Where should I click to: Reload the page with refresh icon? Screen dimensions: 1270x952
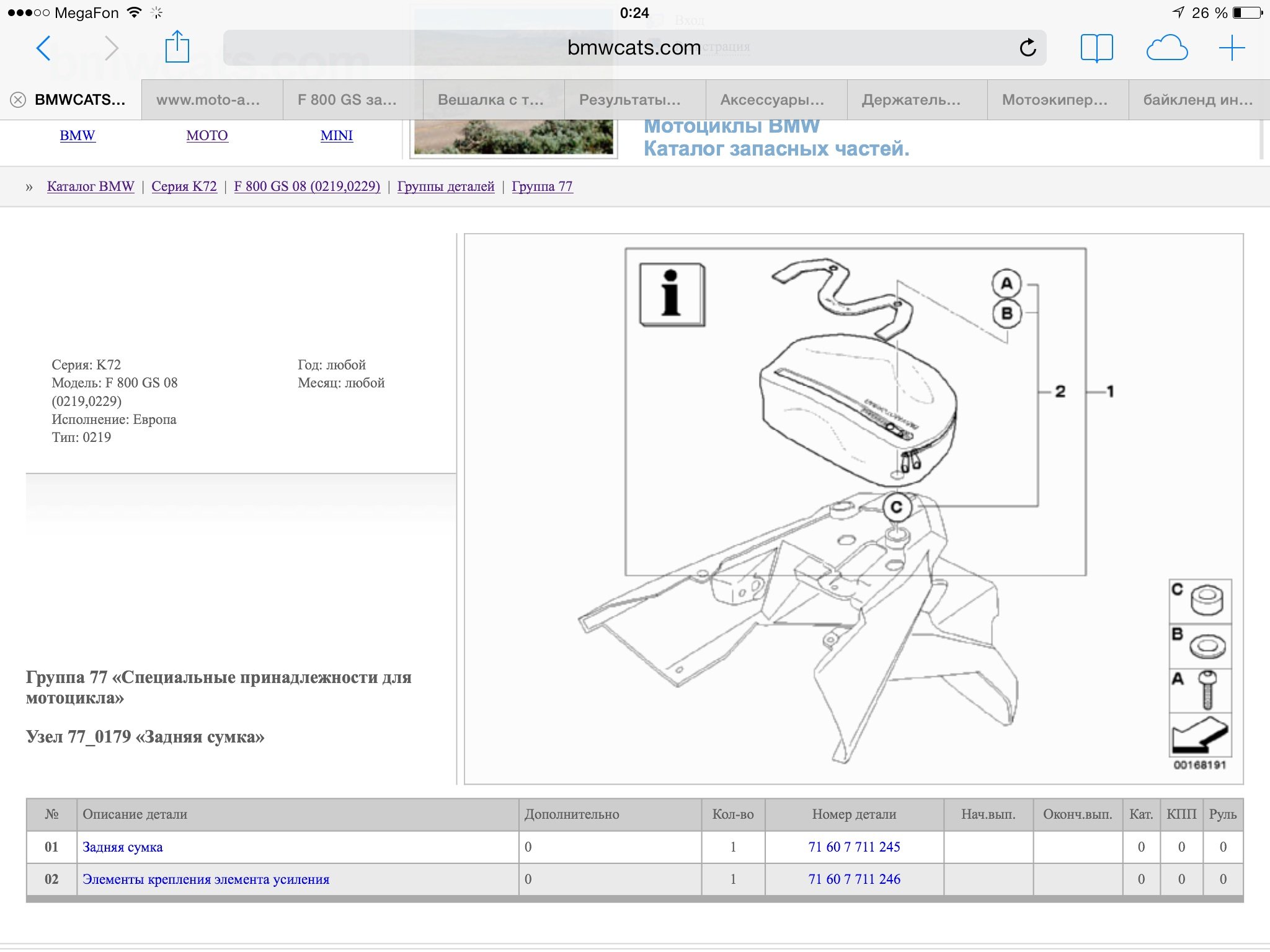1028,48
